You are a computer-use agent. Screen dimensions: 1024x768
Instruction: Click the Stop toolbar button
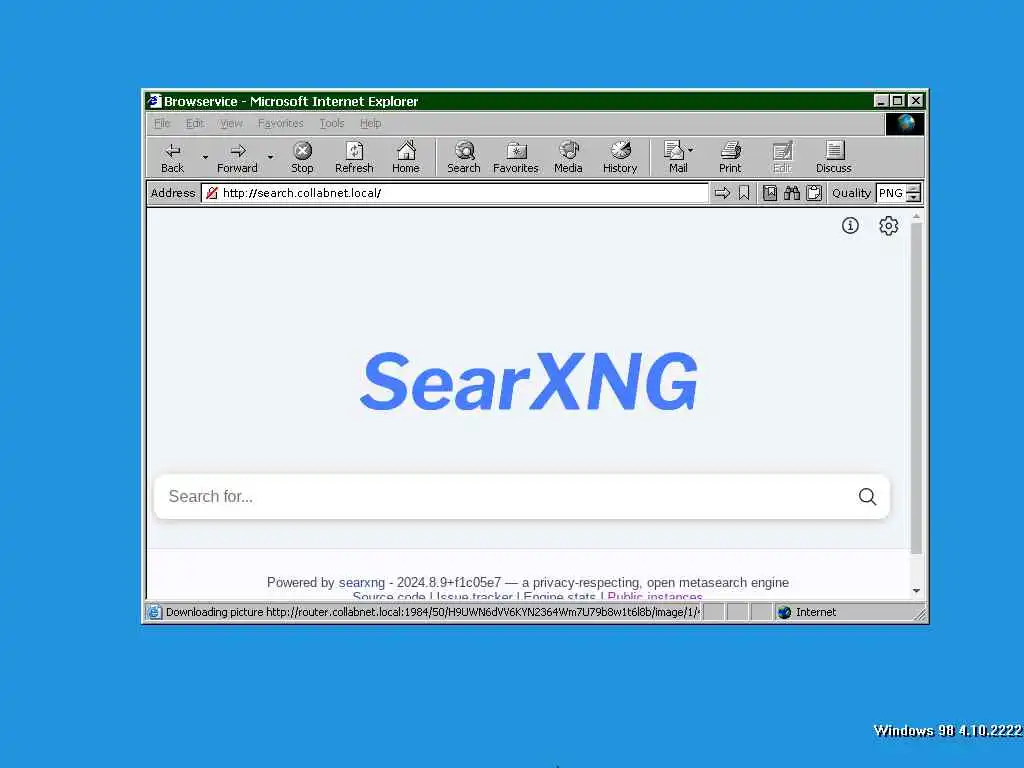[302, 158]
